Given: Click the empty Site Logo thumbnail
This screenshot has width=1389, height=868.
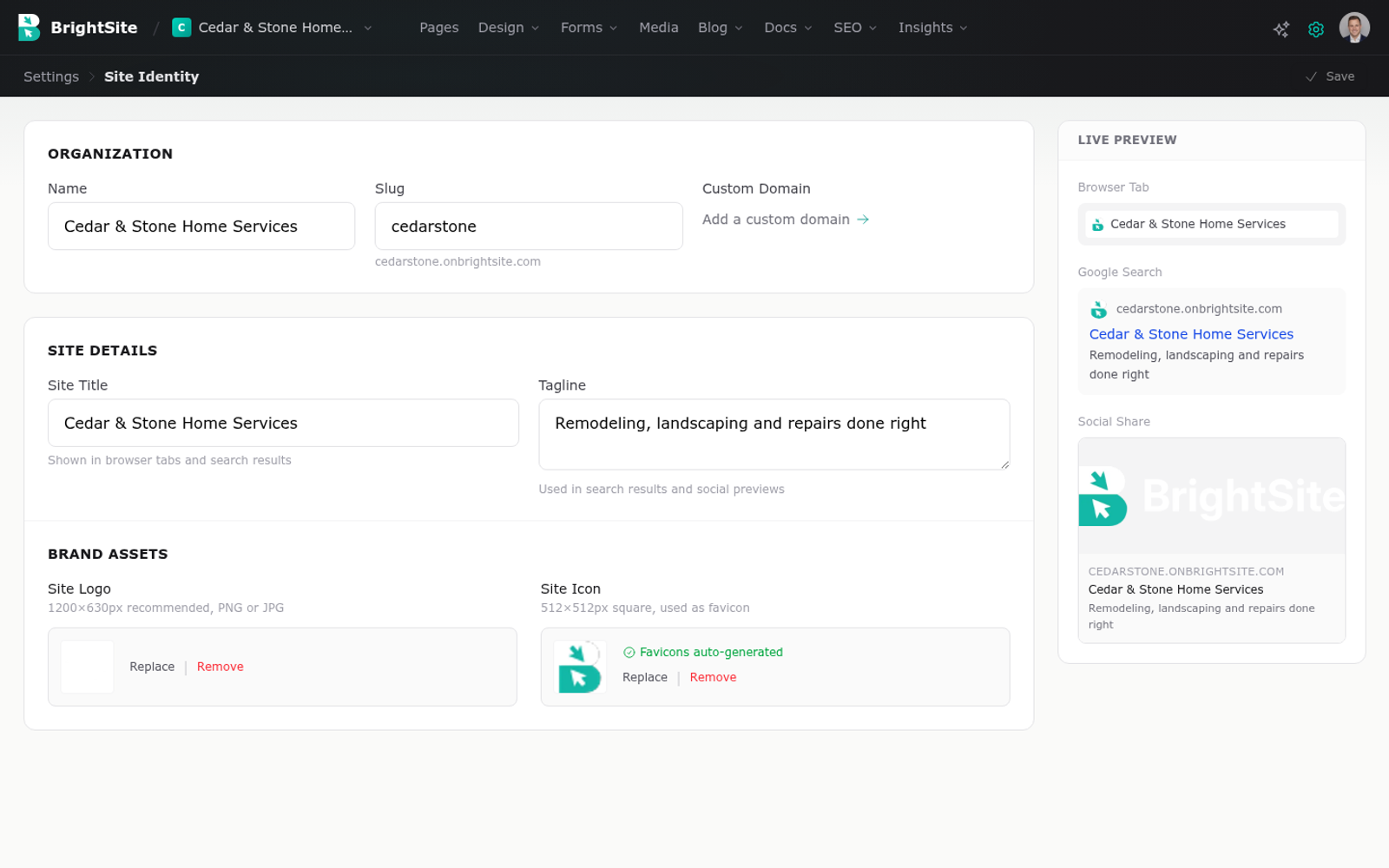Looking at the screenshot, I should coord(87,667).
